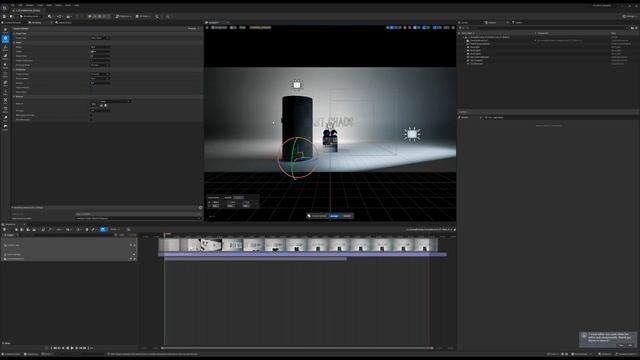The width and height of the screenshot is (640, 360).
Task: Open the Output Log in status bar
Action: click(32, 354)
